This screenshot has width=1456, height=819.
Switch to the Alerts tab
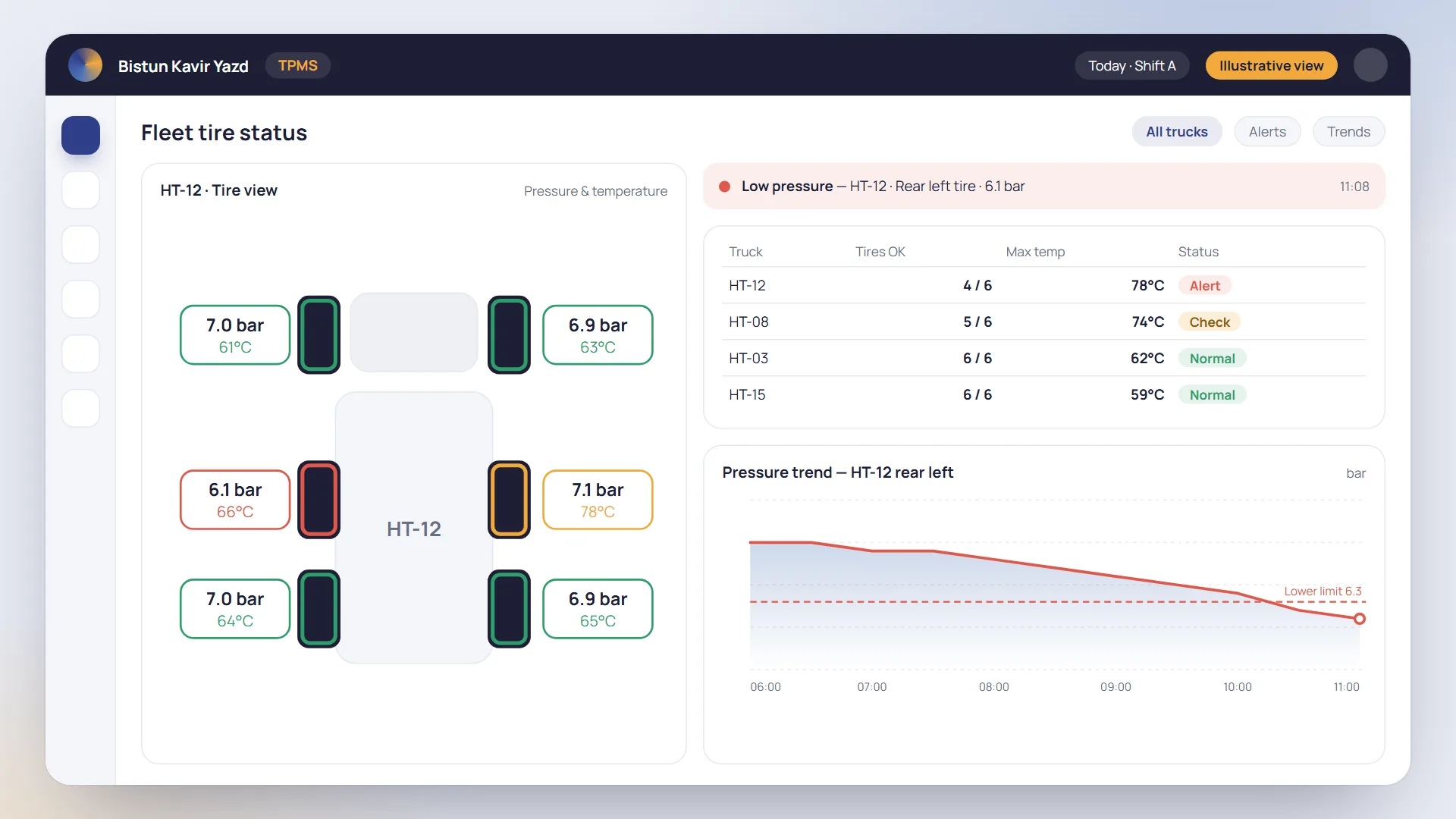point(1267,131)
